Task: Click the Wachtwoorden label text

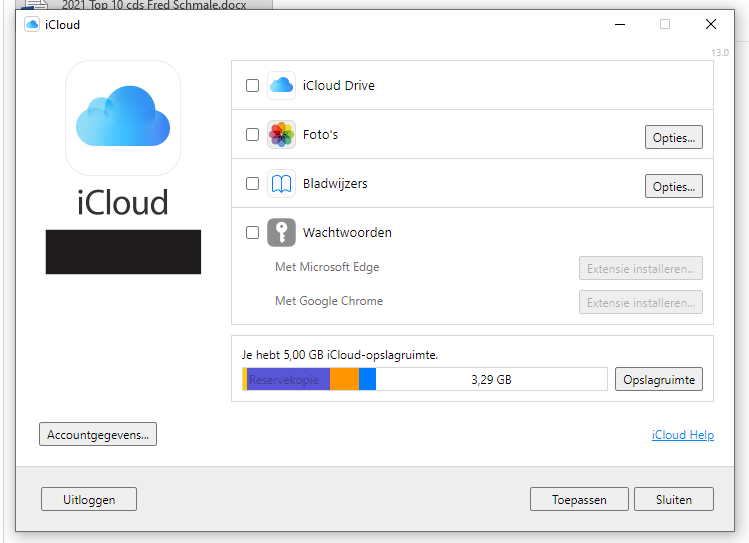Action: (347, 233)
